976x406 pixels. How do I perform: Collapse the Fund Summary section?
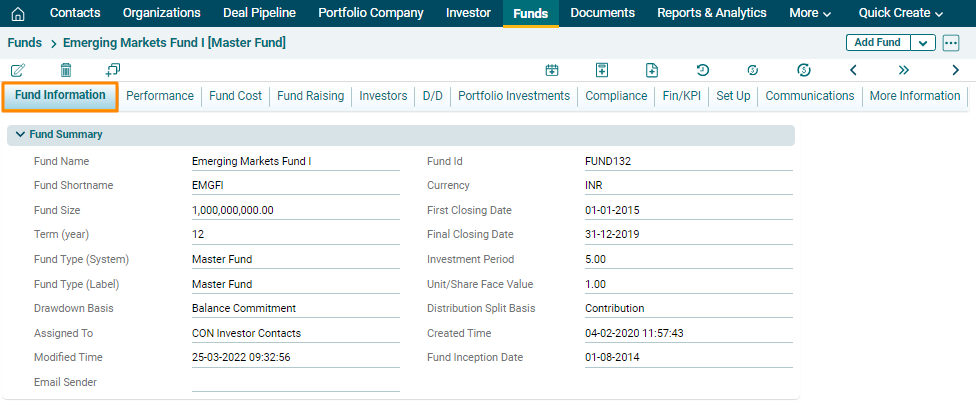point(20,135)
